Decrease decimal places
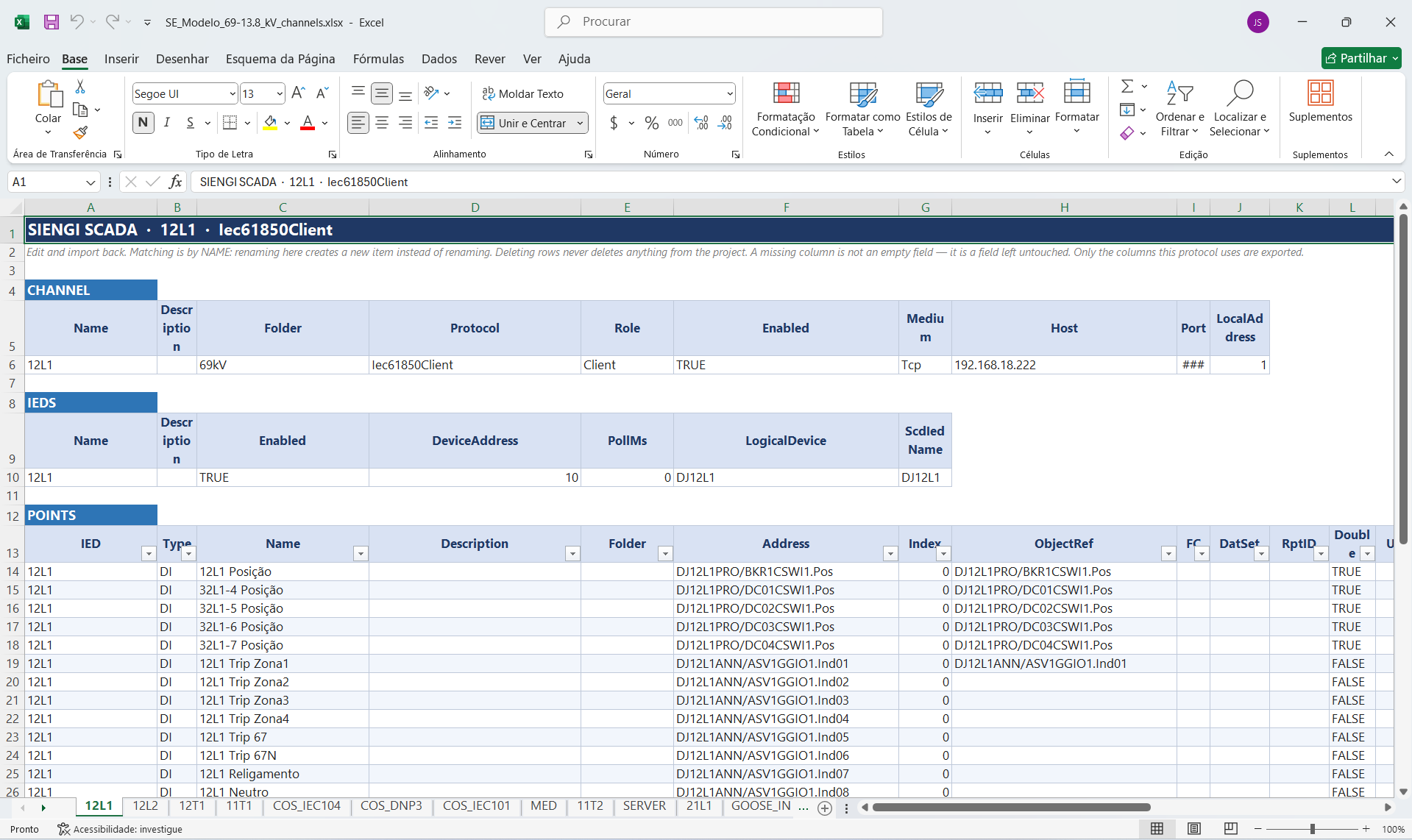 click(725, 123)
